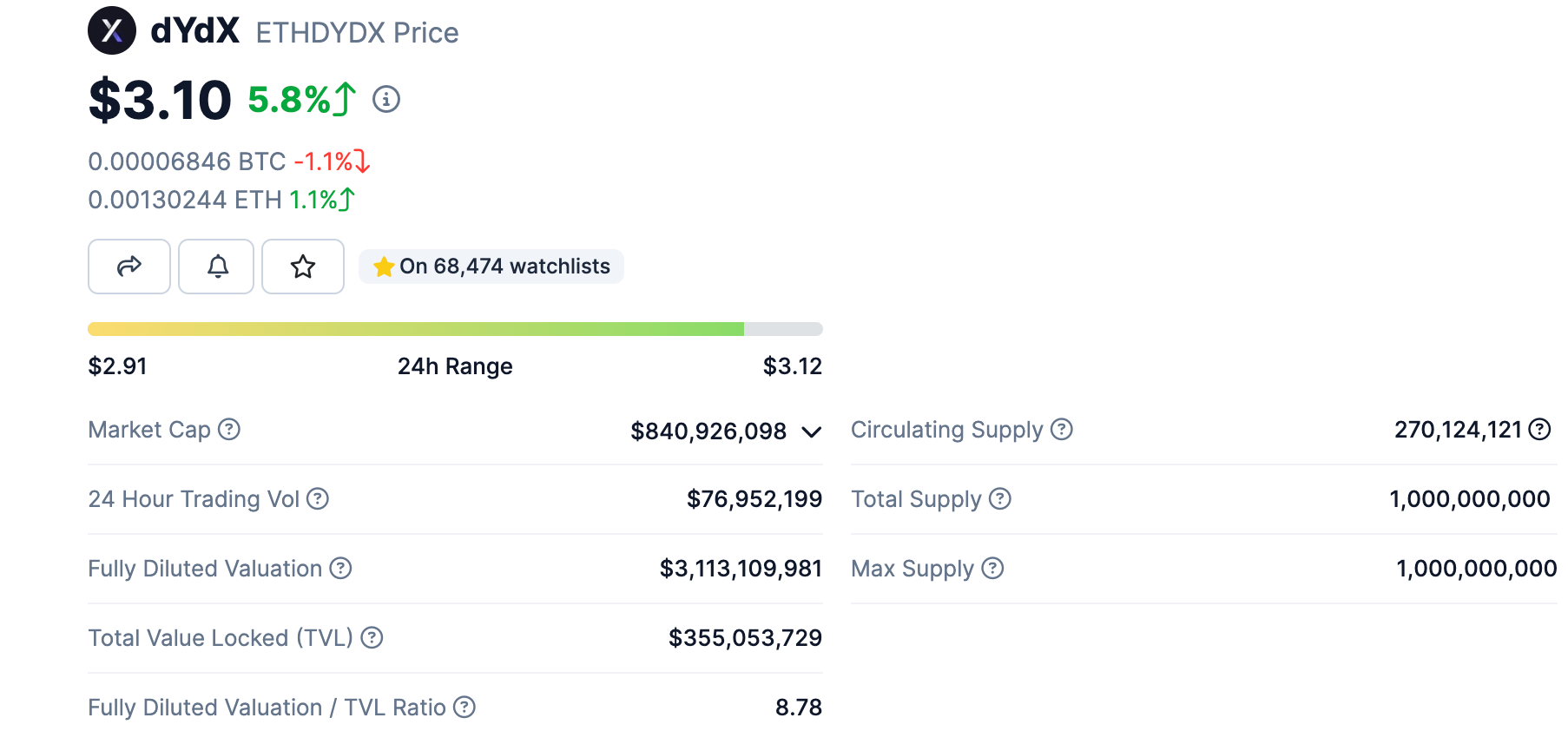Viewport: 1568px width, 731px height.
Task: Click info icon next to 270,124,121
Action: tap(1539, 429)
